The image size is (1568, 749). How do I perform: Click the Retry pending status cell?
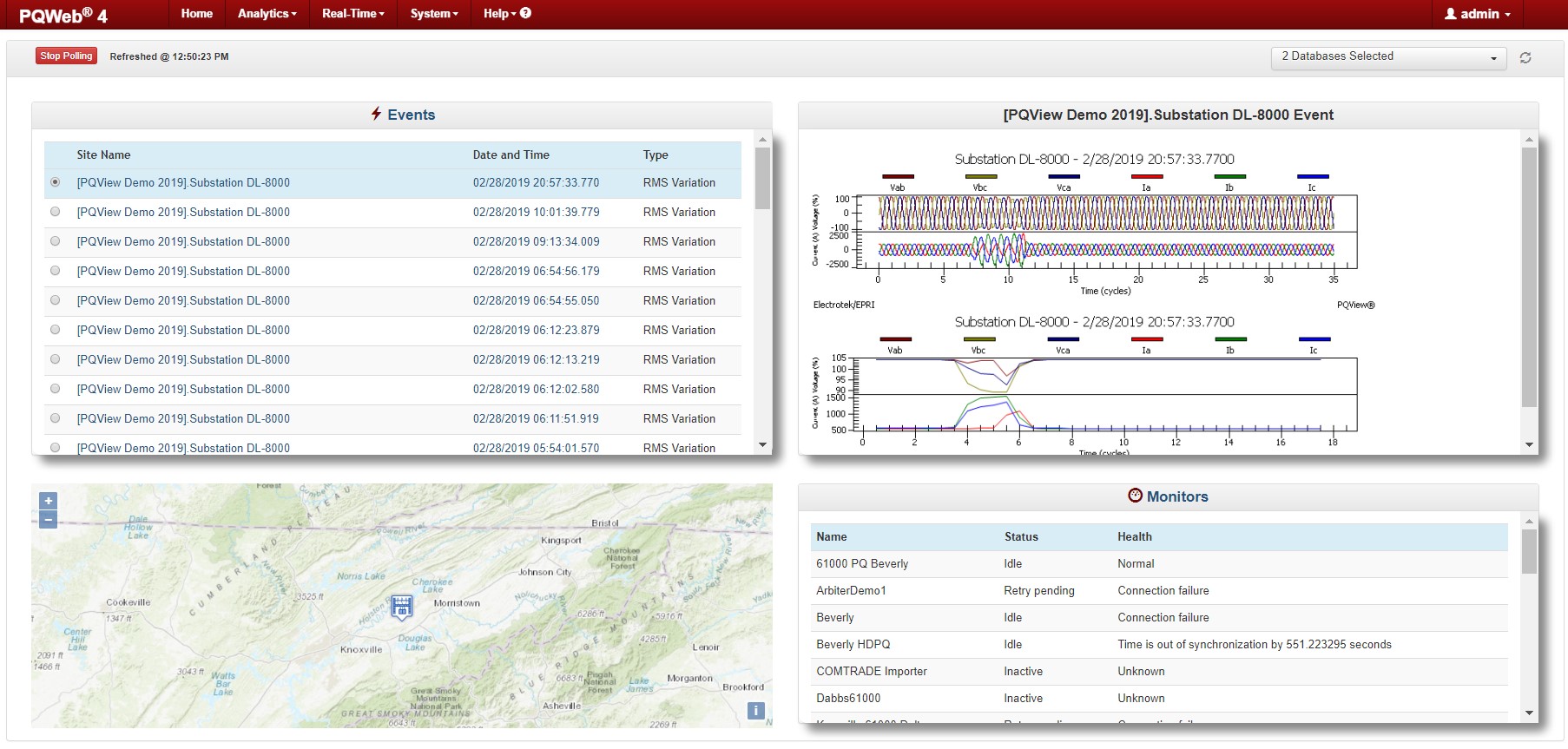point(1039,590)
